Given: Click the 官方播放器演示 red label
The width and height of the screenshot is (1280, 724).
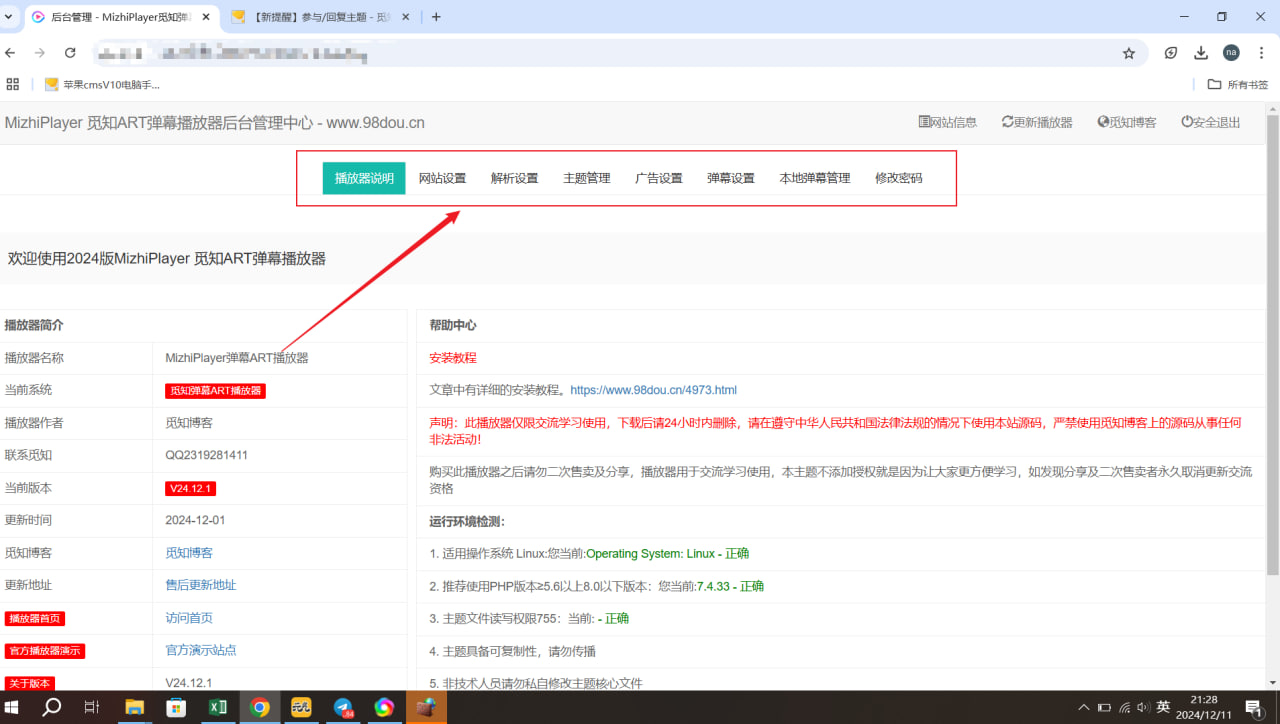Looking at the screenshot, I should point(44,651).
